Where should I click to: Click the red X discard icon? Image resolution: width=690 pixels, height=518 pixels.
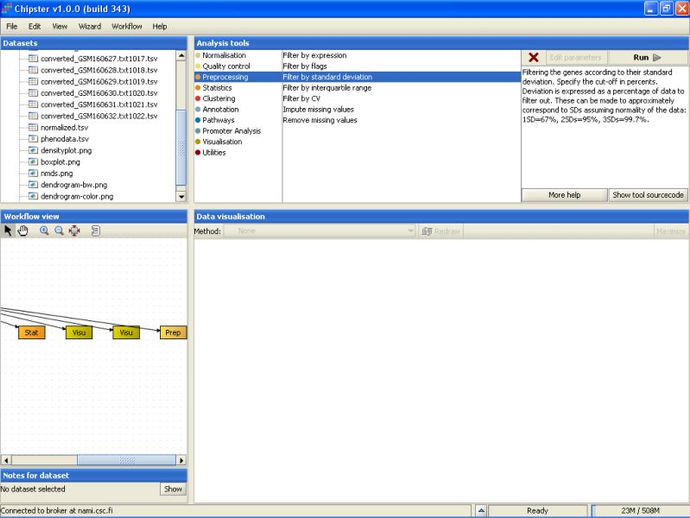point(533,57)
